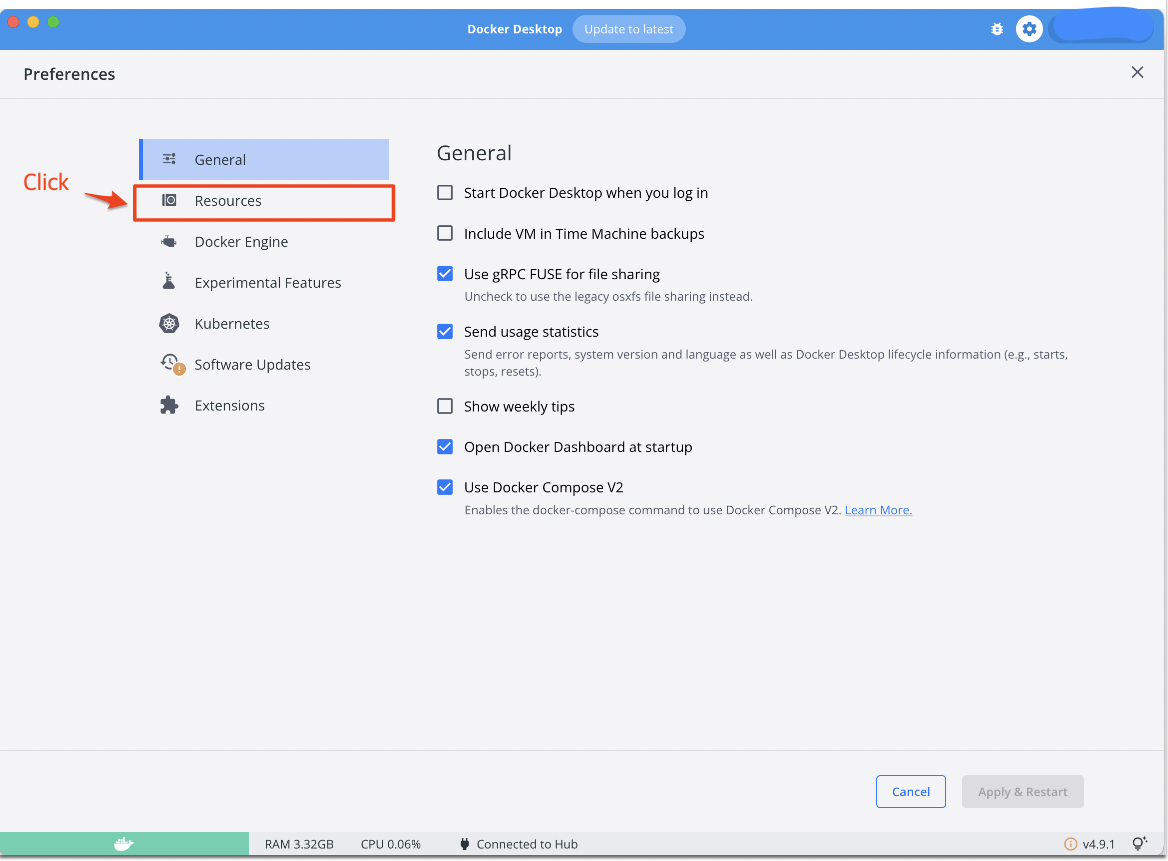
Task: Click the Software Updates clock icon
Action: (172, 364)
